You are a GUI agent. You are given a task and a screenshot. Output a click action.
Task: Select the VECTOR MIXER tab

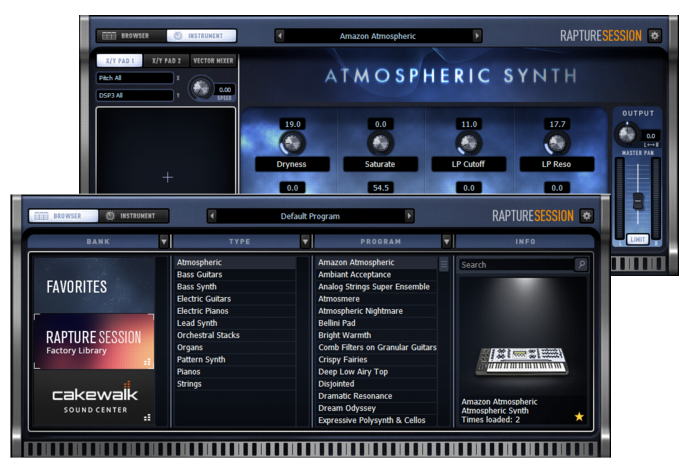213,61
